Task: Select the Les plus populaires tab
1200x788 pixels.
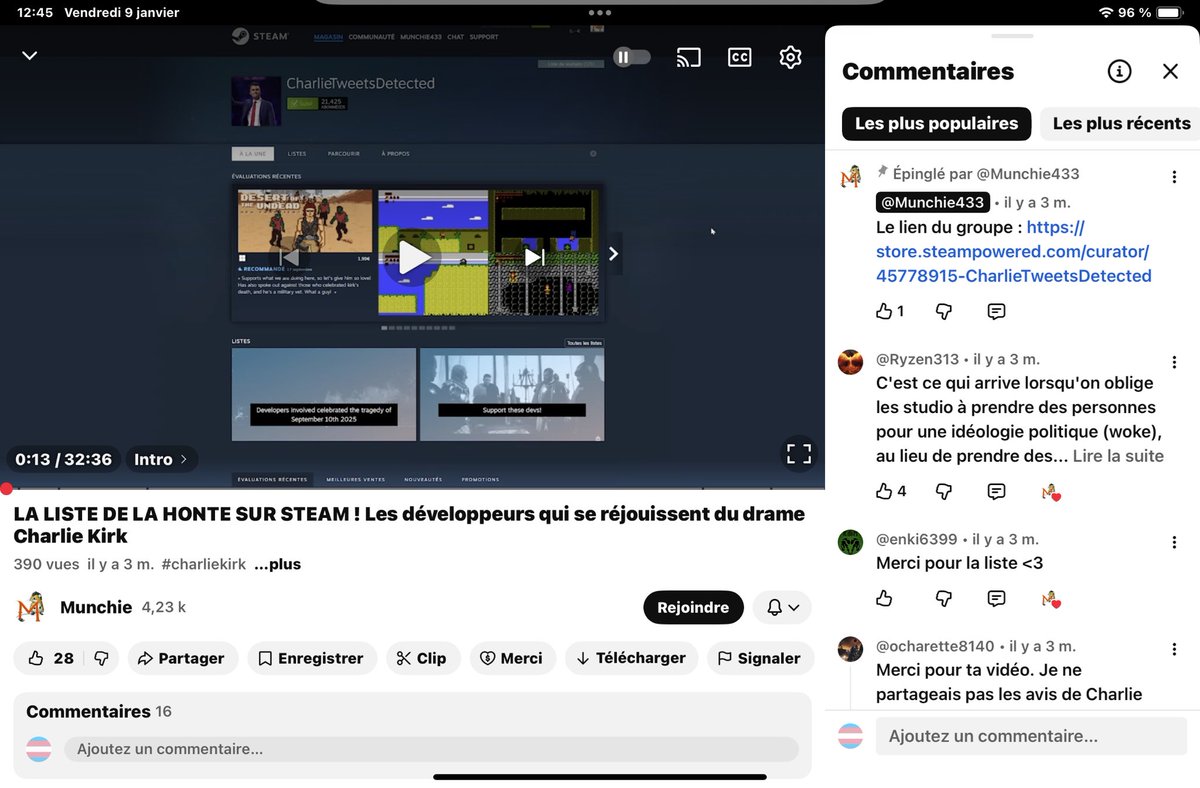Action: [x=936, y=123]
